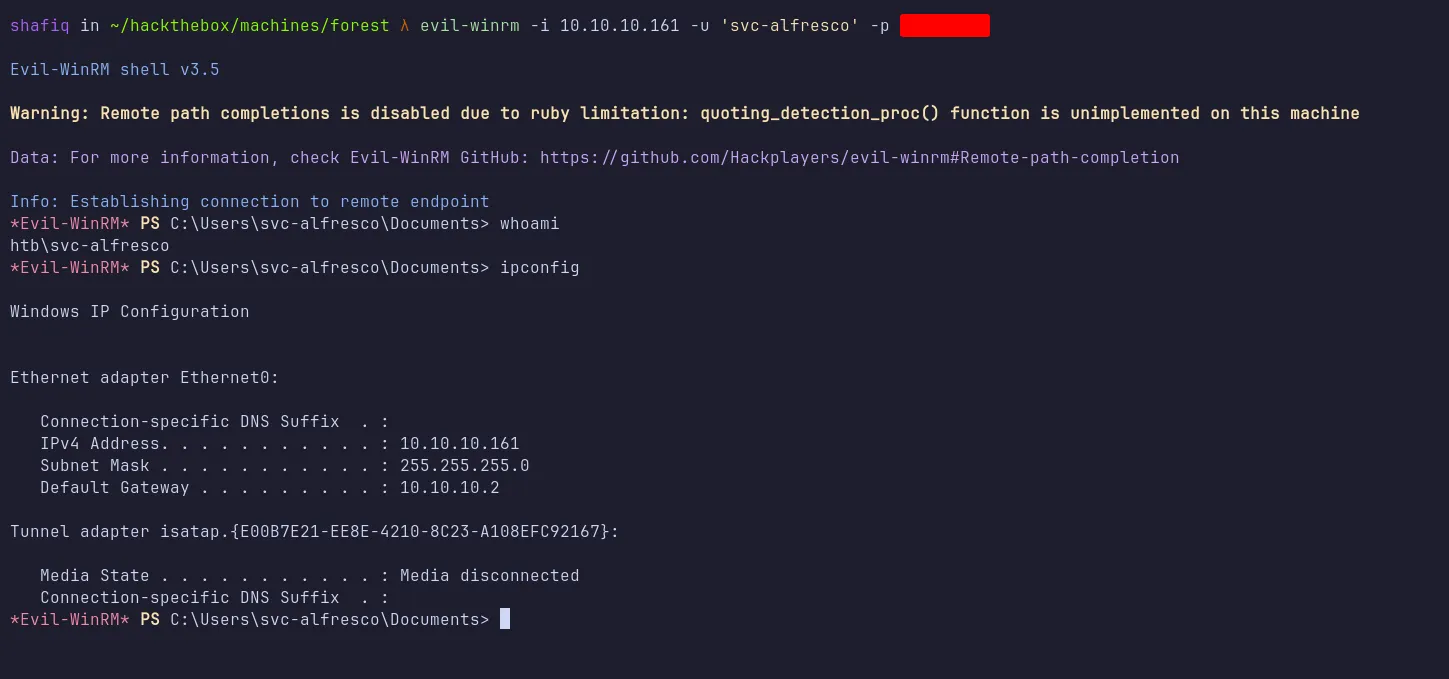
Task: Click the shafiq username in prompt
Action: pyautogui.click(x=40, y=26)
